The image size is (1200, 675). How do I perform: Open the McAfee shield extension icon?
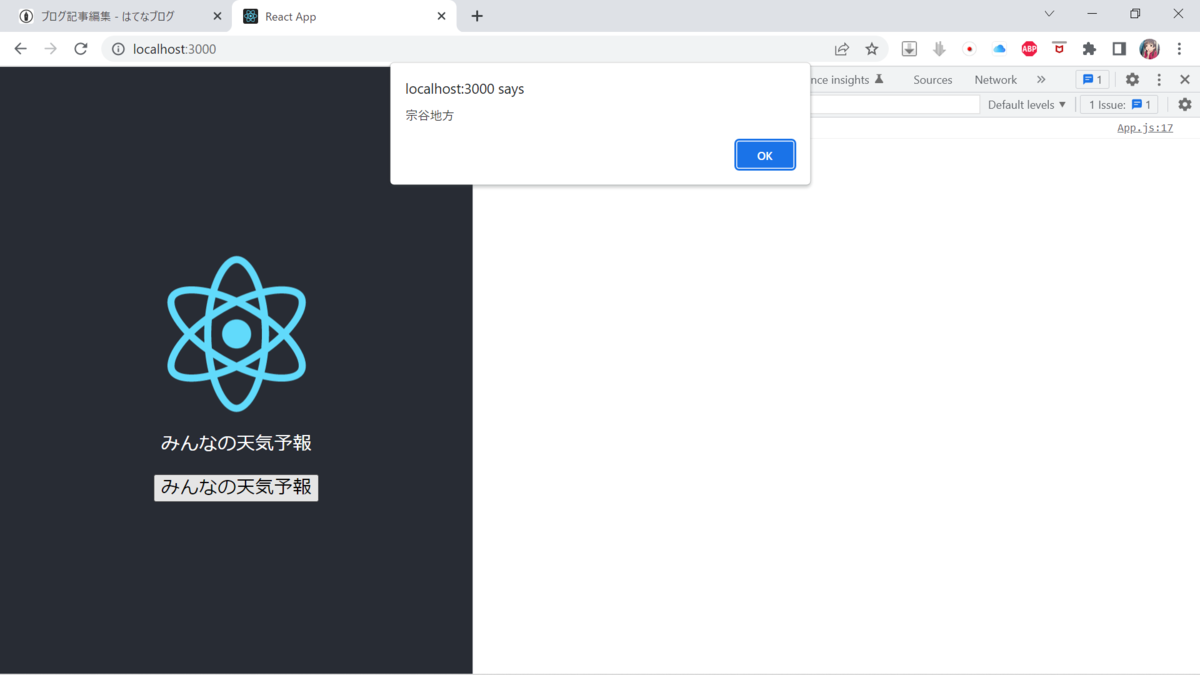(1059, 48)
